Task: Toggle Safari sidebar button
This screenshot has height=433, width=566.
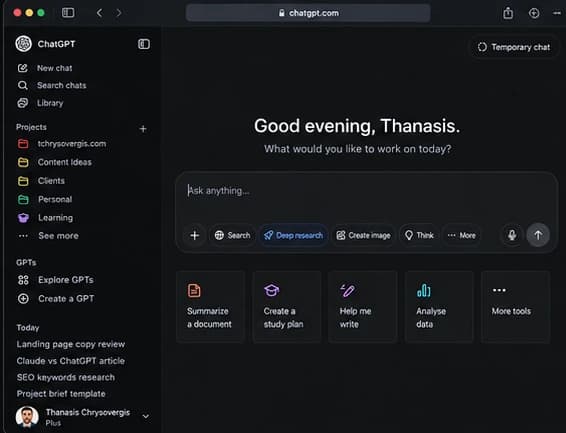Action: pos(68,13)
